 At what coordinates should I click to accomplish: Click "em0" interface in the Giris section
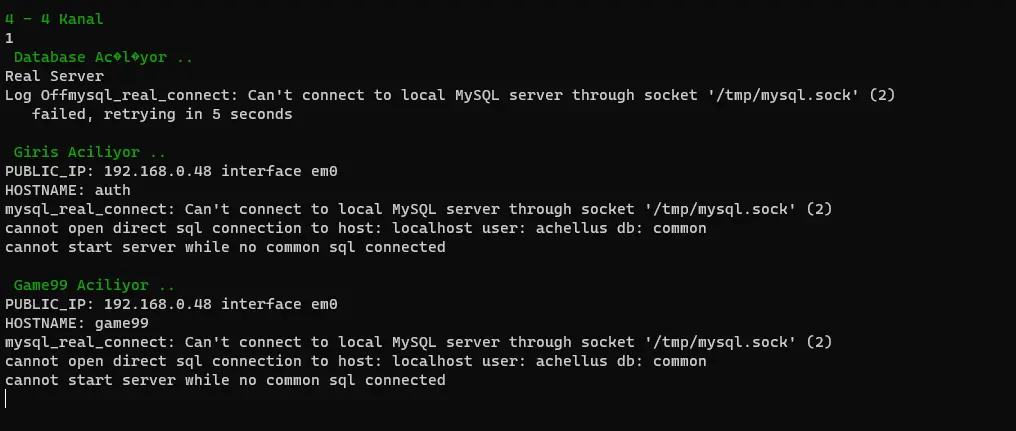point(325,171)
